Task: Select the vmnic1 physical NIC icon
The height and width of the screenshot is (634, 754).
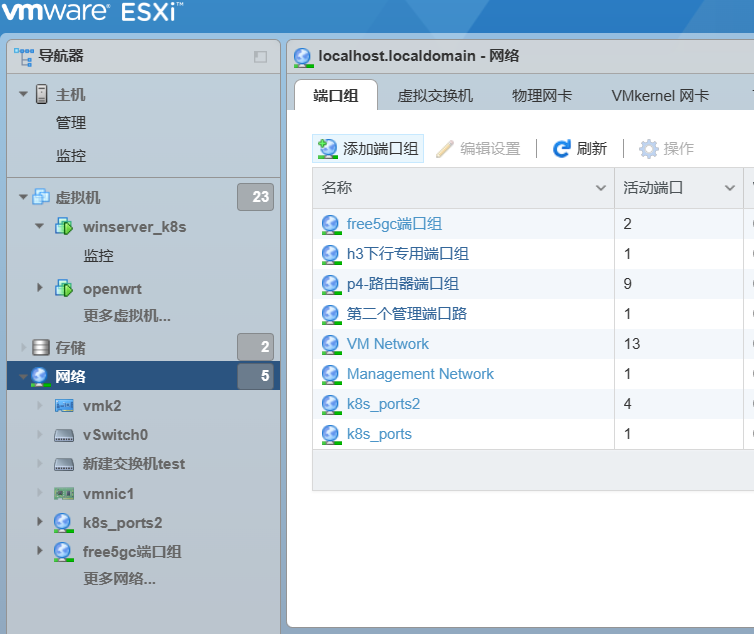Action: 64,494
